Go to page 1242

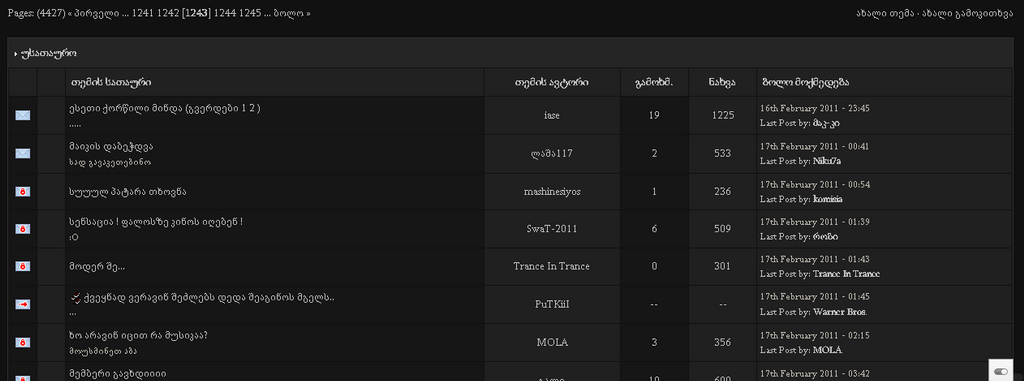pos(168,13)
